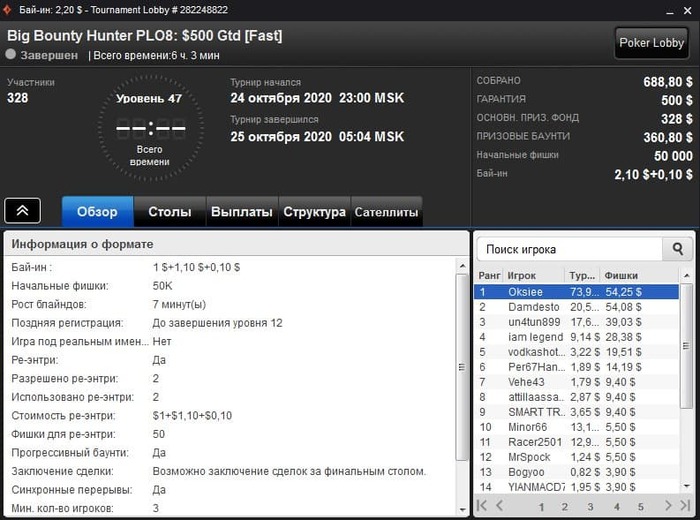Image resolution: width=700 pixels, height=520 pixels.
Task: Open player list page 1
Action: tap(541, 507)
